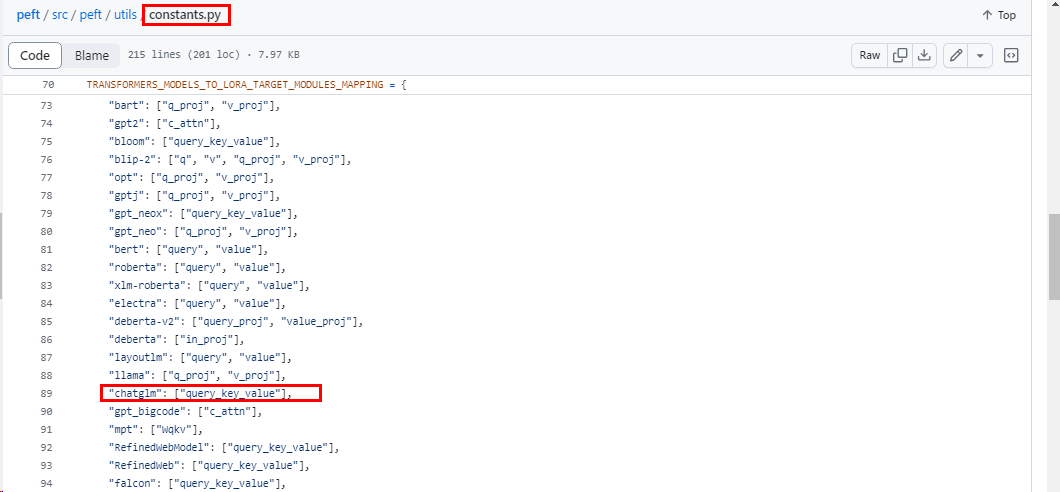Click line number 91
Screen dimensions: 1060x492
click(47, 429)
